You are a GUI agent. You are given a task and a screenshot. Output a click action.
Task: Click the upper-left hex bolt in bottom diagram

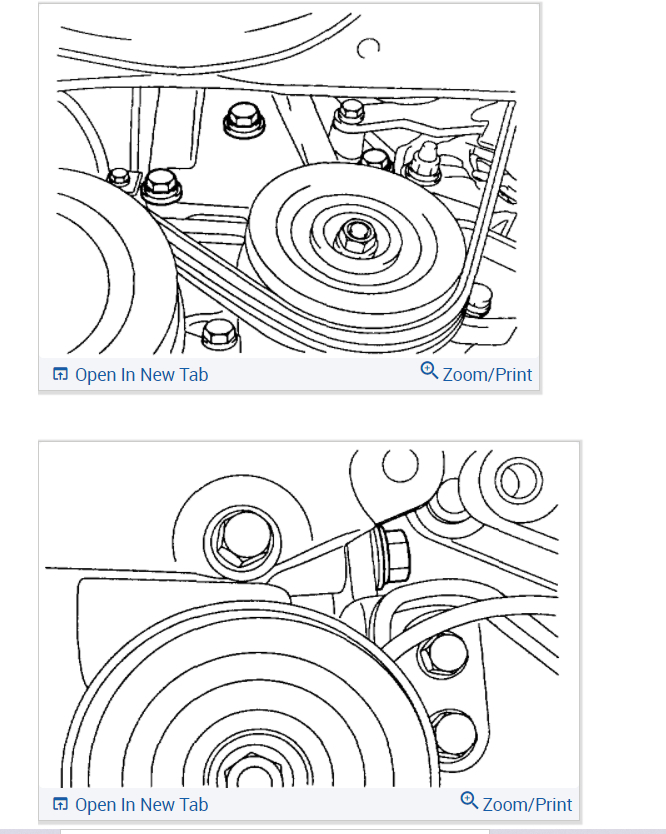(x=242, y=541)
